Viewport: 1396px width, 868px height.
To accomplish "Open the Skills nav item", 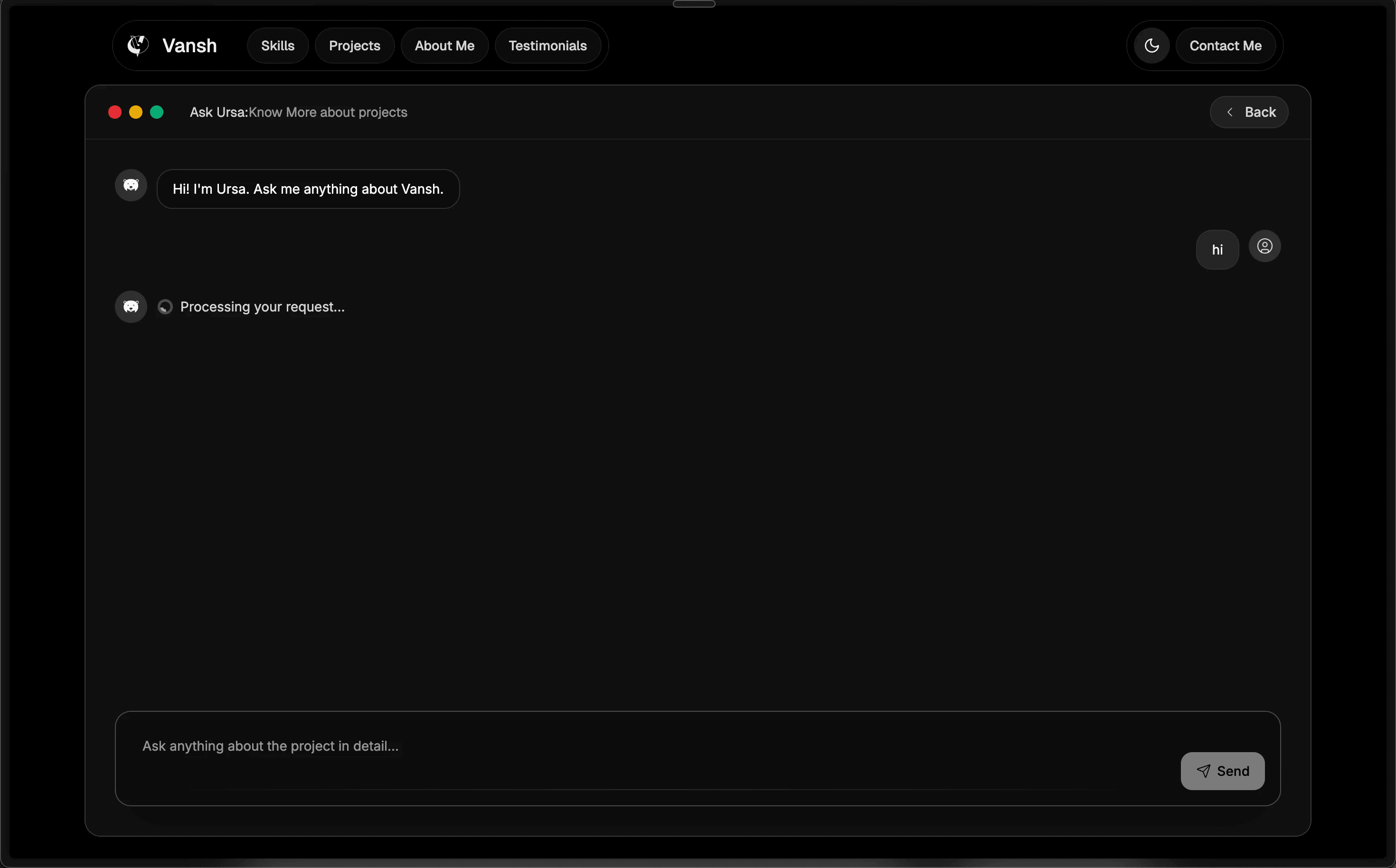I will (278, 46).
